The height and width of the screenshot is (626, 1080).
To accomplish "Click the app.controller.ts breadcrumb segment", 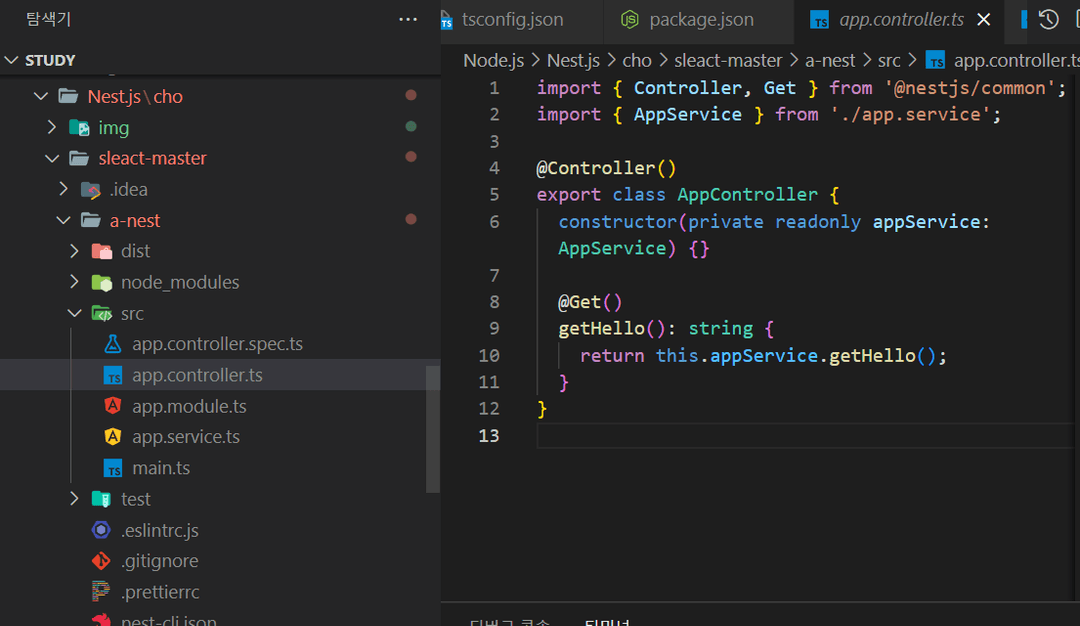I will [1016, 61].
